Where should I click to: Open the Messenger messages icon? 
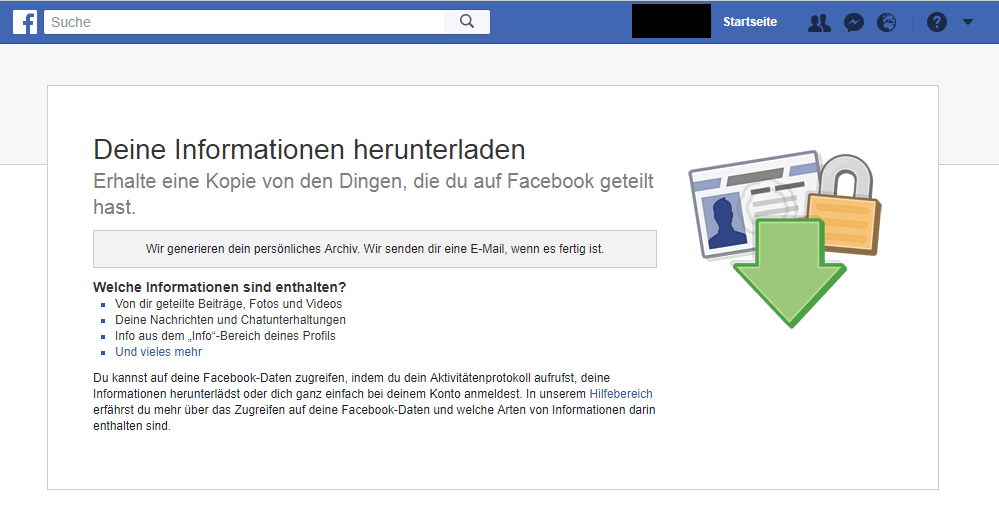tap(853, 22)
